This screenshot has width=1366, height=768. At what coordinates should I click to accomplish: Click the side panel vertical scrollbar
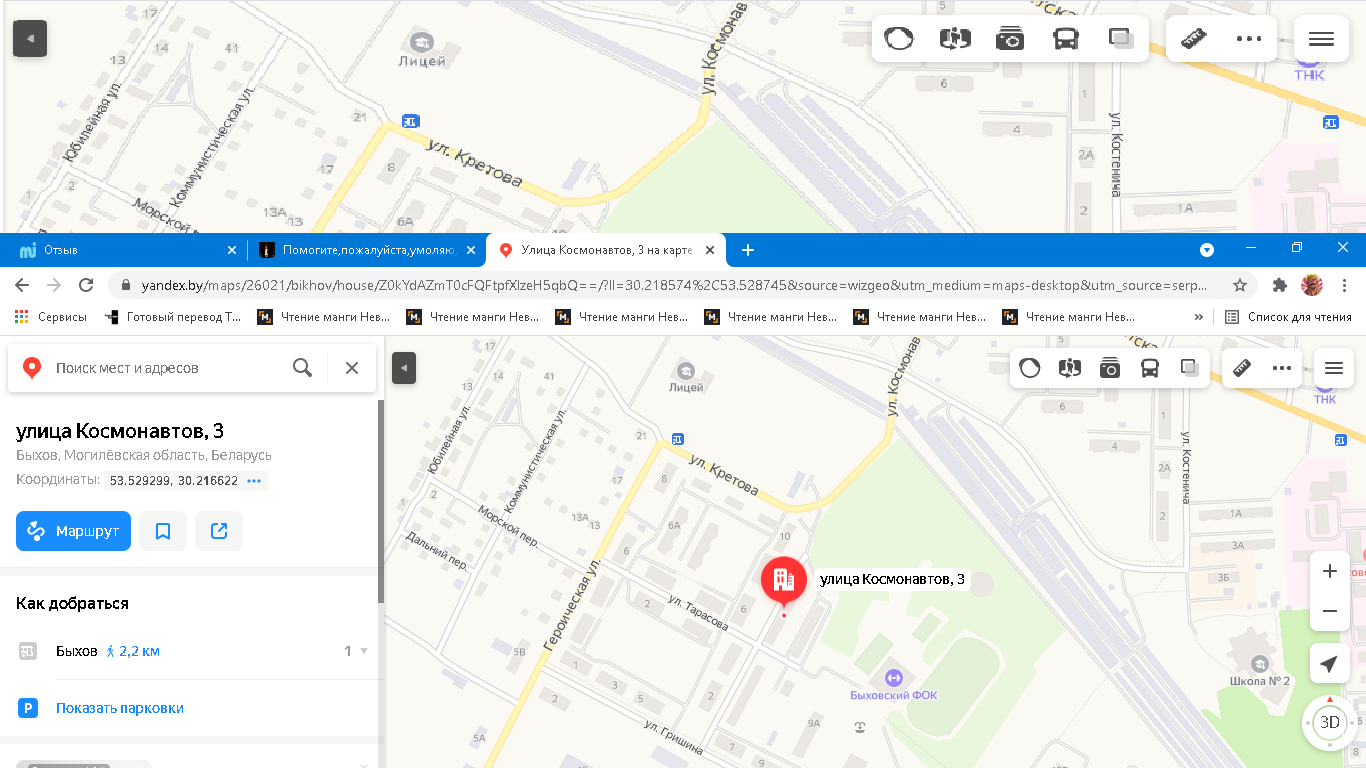(x=381, y=500)
